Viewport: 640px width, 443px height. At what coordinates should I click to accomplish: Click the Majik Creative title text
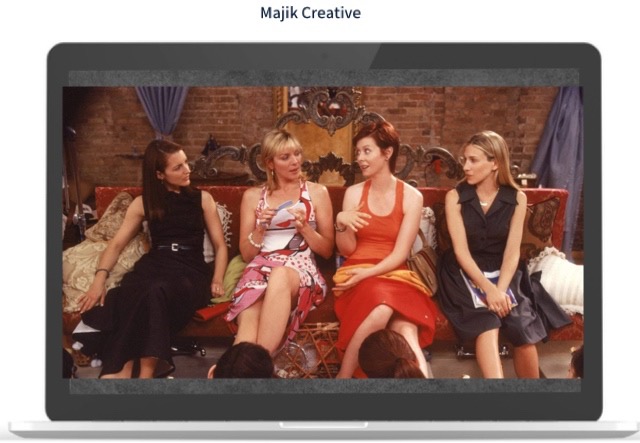tap(310, 13)
